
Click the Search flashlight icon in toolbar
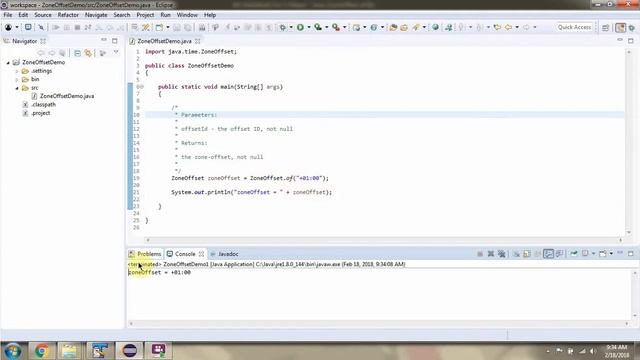(x=416, y=27)
